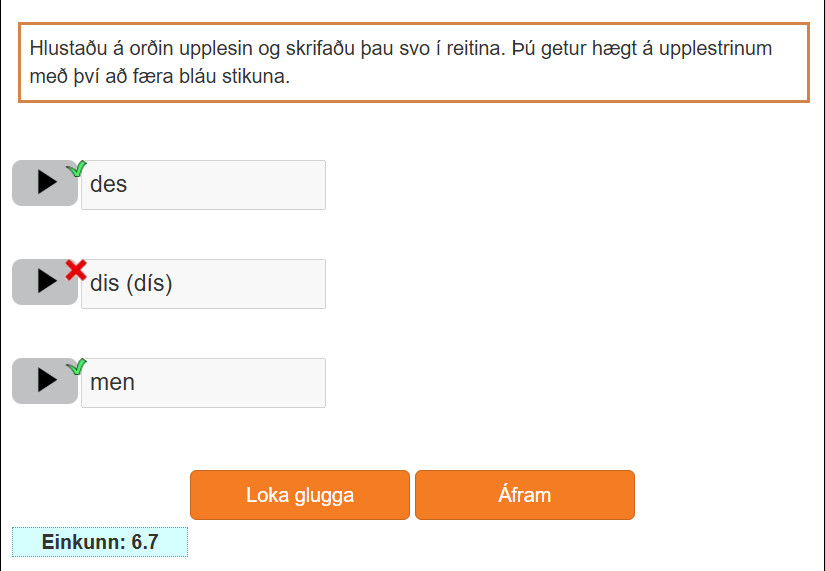
Task: Click the instruction line starting "Hlustaðu á orðin"
Action: pos(400,49)
